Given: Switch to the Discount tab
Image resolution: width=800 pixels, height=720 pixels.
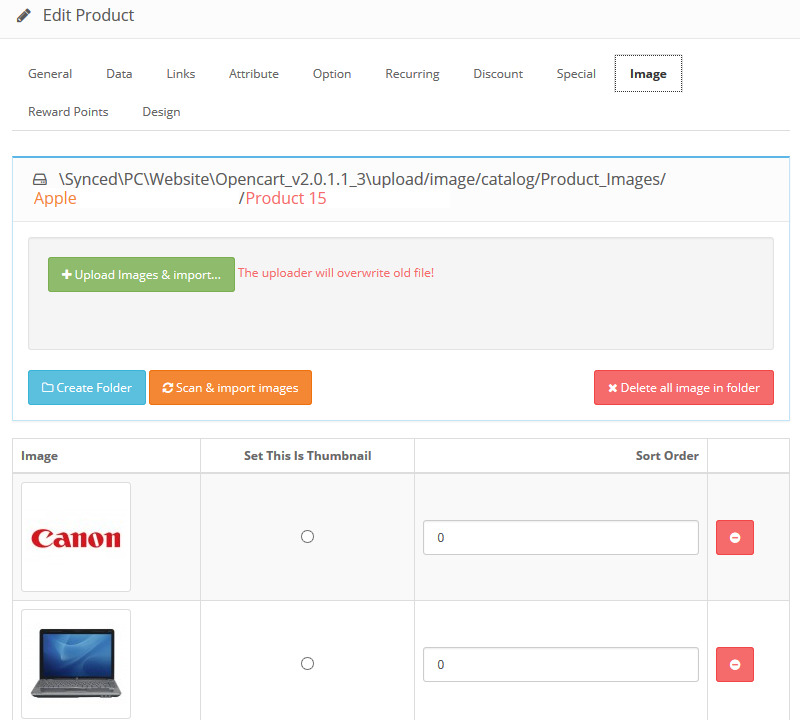Looking at the screenshot, I should coord(498,74).
